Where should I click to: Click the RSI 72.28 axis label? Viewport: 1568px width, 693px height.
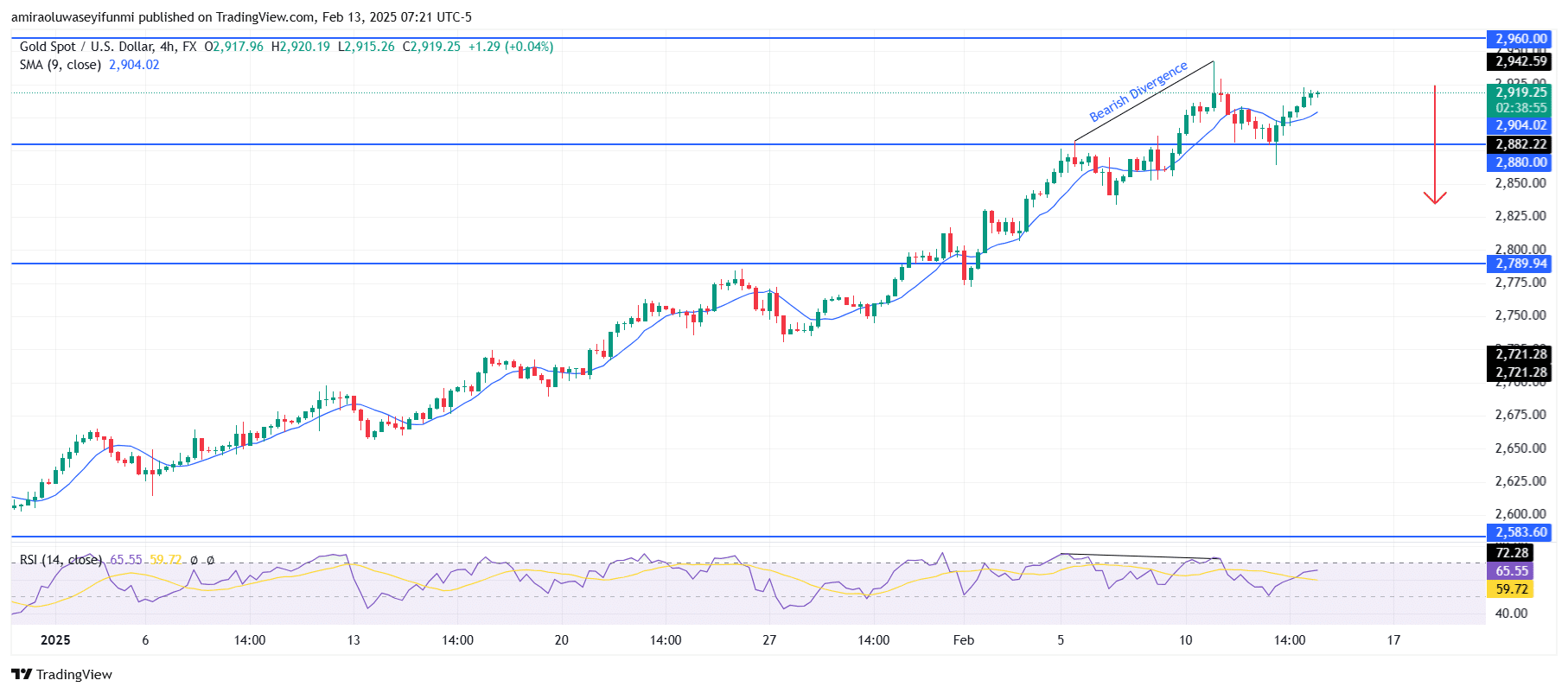(1511, 553)
